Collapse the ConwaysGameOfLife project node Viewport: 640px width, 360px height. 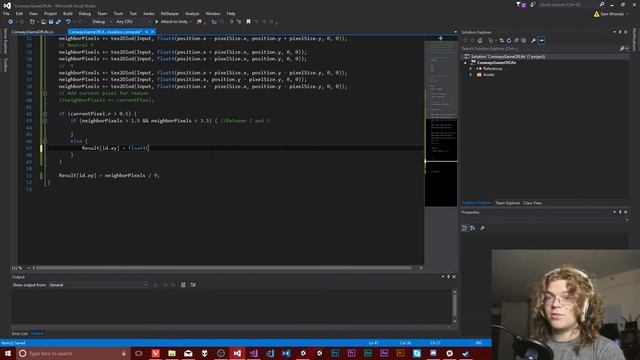tap(465, 63)
